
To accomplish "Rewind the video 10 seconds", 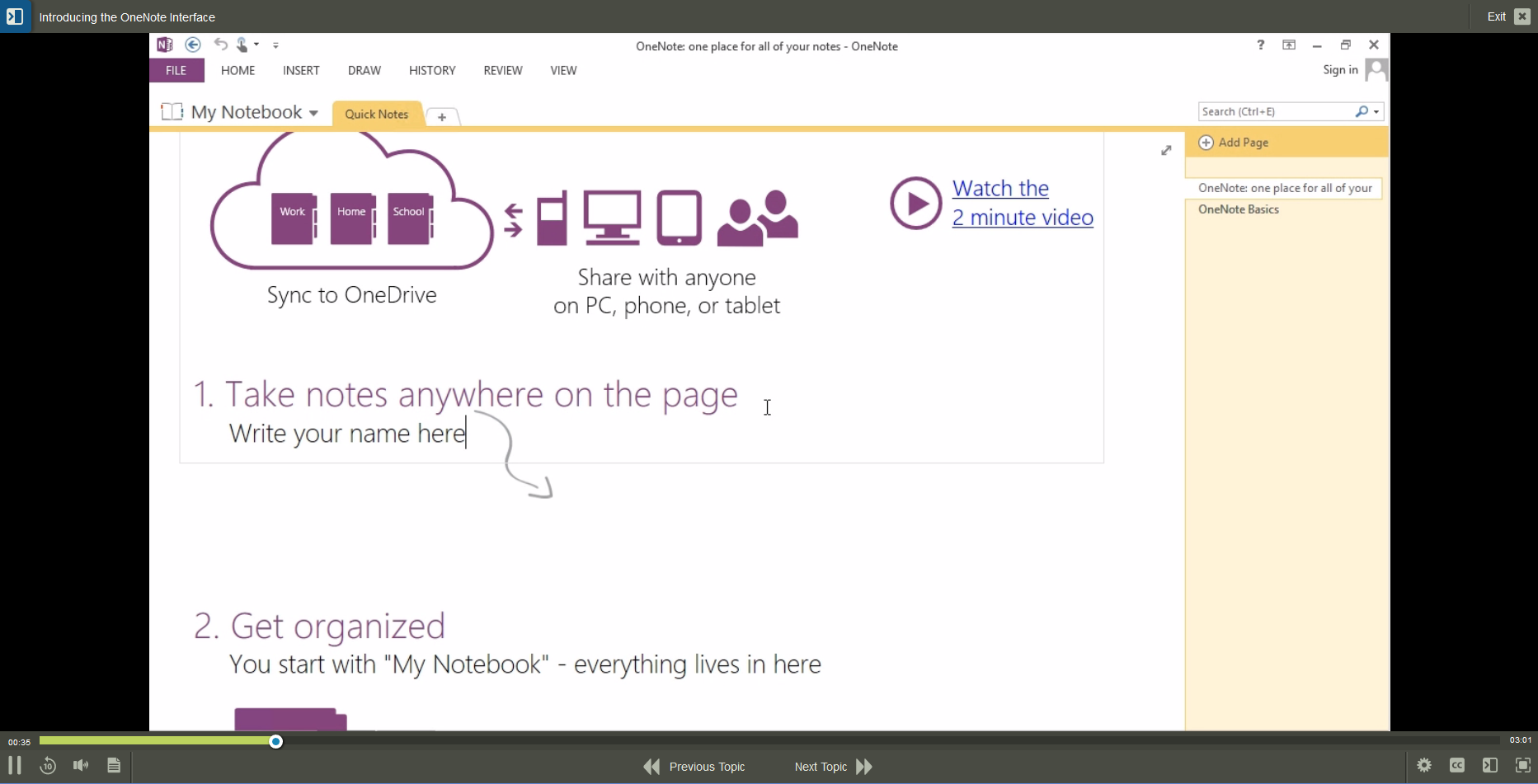I will point(48,766).
